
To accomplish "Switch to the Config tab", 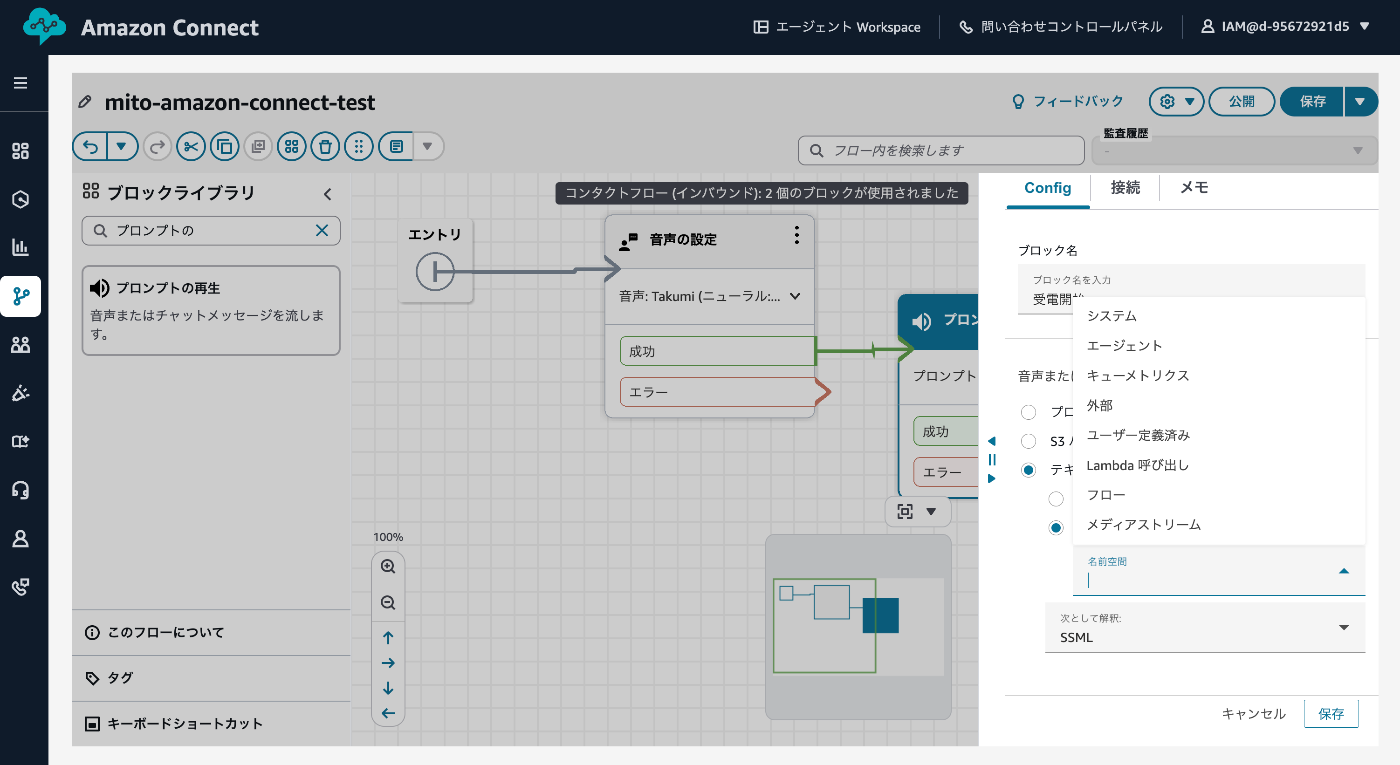I will point(1048,188).
